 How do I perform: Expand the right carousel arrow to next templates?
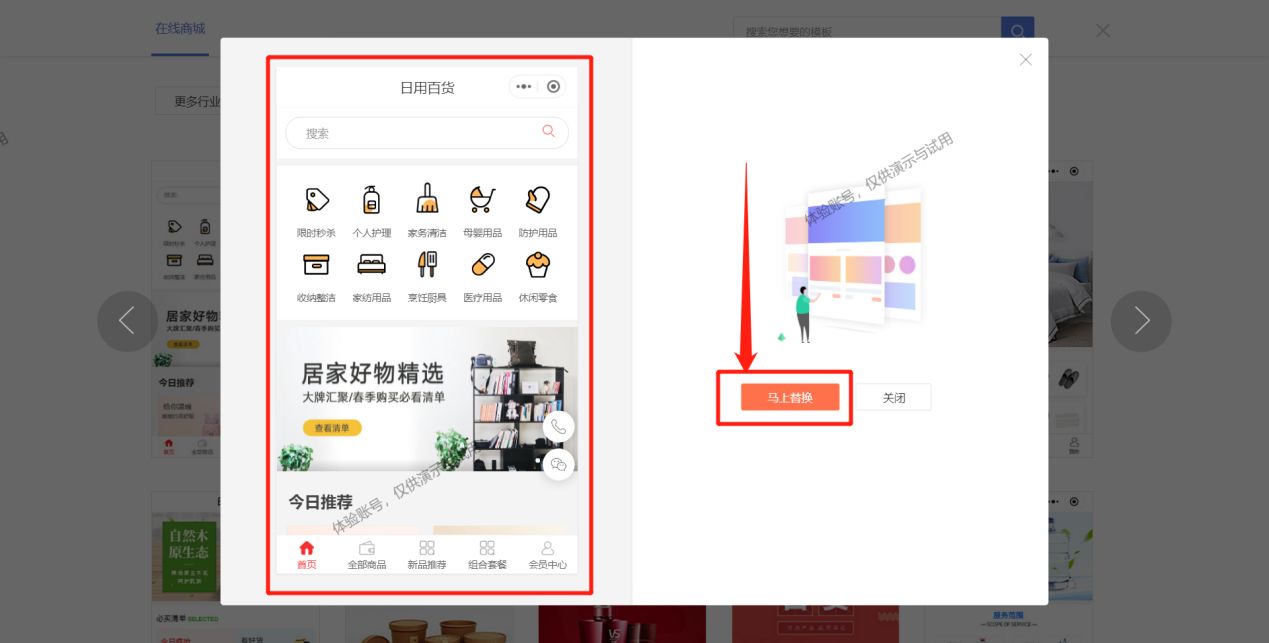(x=1141, y=321)
